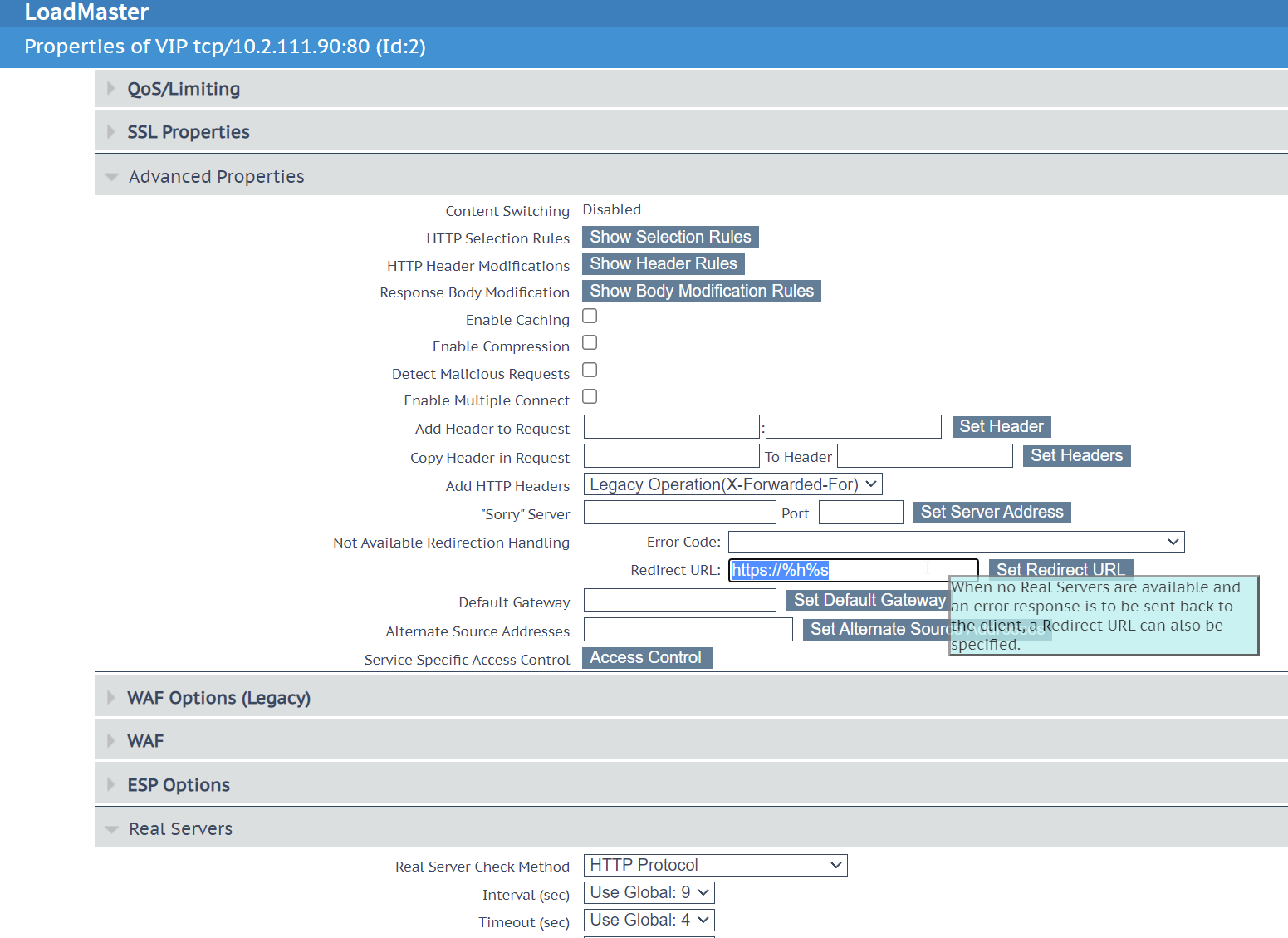Focus the Default Gateway input field
This screenshot has width=1288, height=938.
[x=680, y=600]
